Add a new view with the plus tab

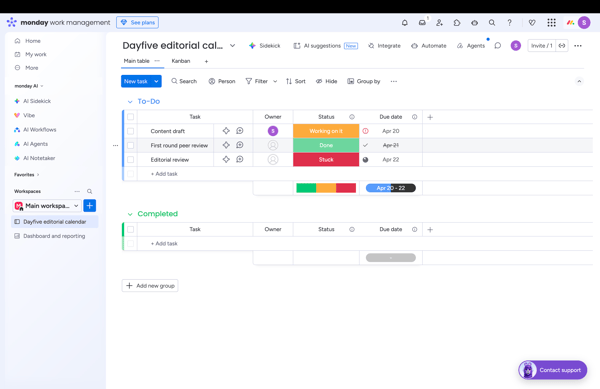tap(206, 61)
